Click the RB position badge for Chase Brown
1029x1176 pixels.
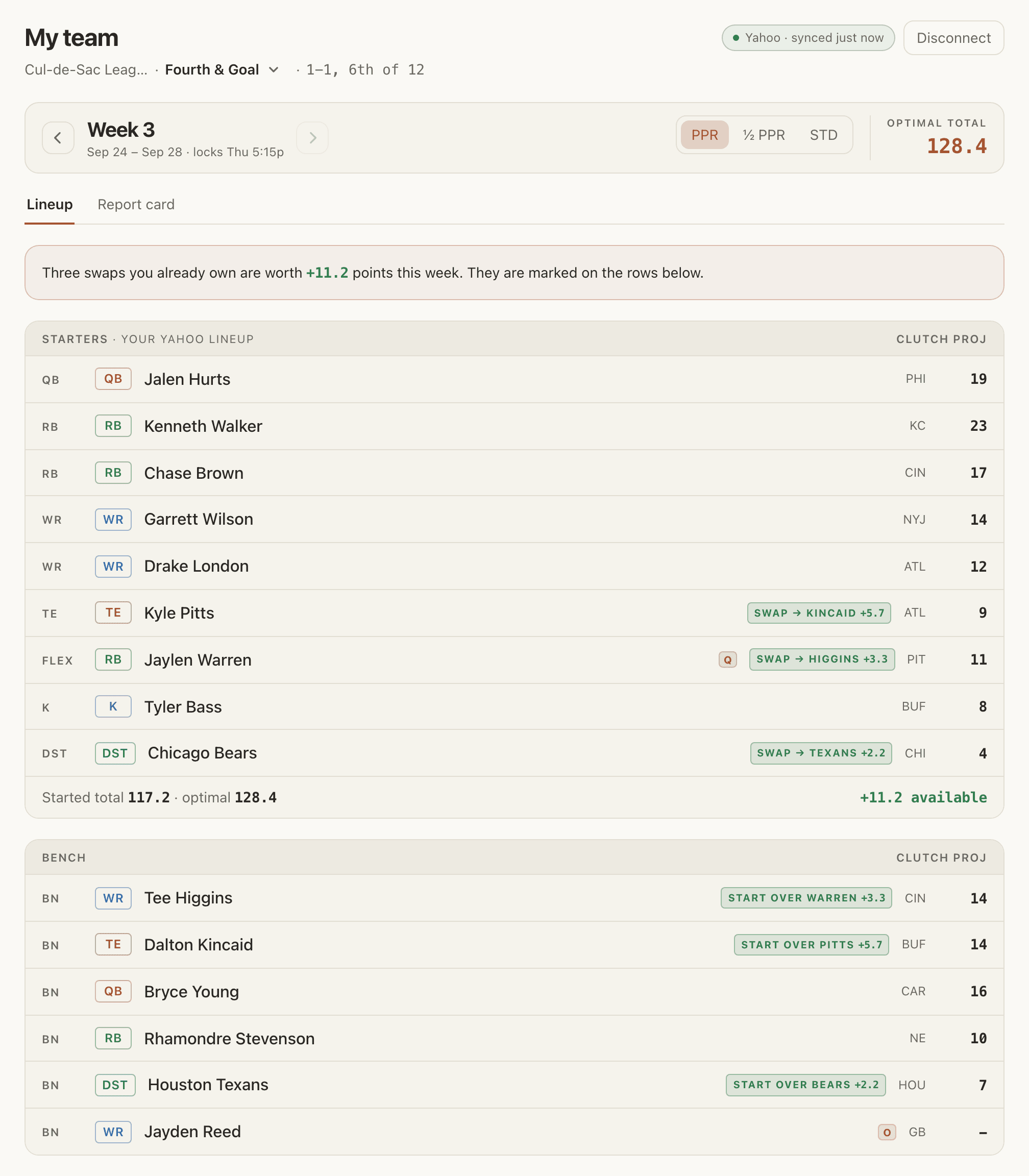113,473
